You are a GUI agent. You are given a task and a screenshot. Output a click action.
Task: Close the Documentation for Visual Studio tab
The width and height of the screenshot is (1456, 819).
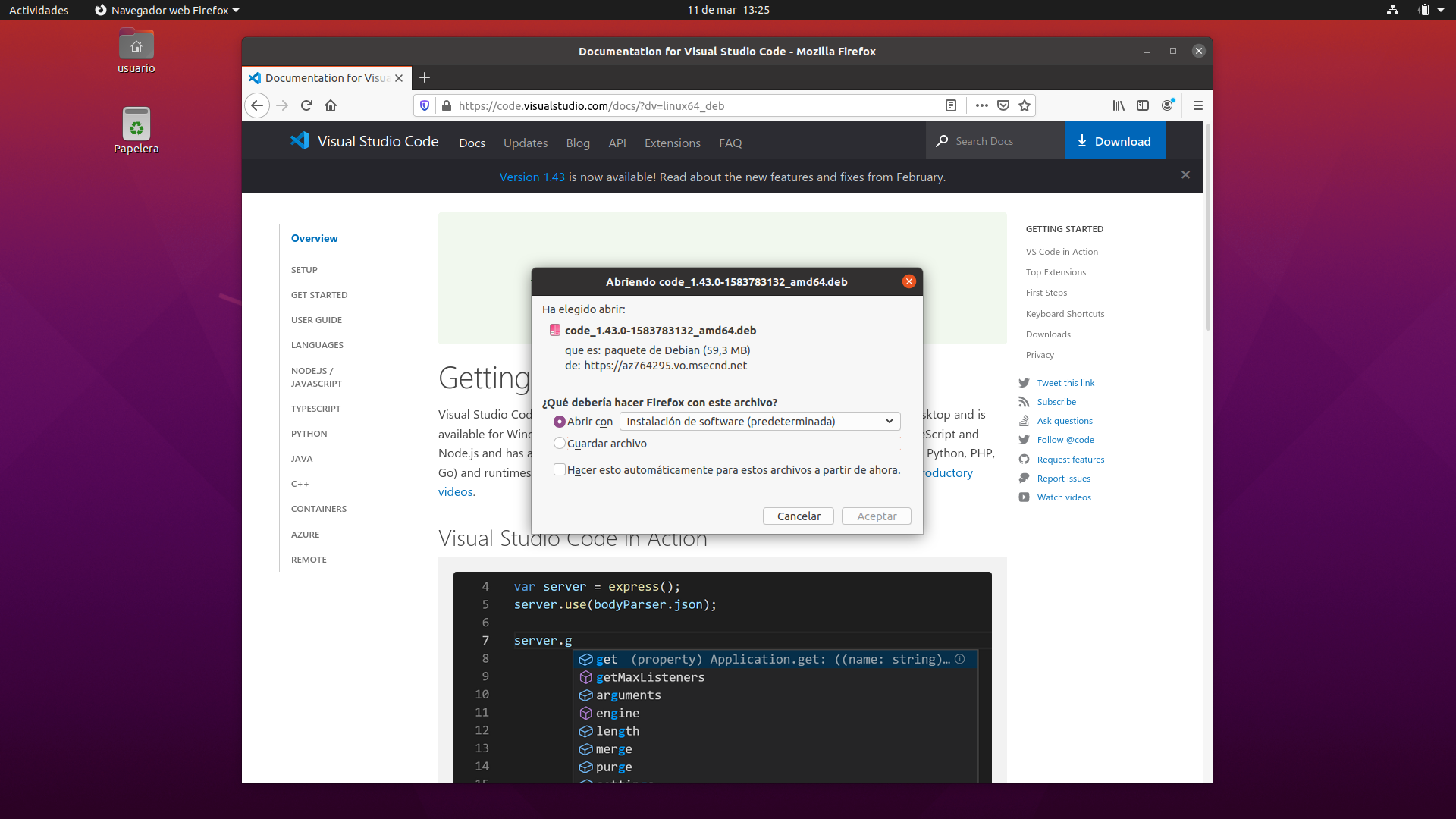coord(399,78)
